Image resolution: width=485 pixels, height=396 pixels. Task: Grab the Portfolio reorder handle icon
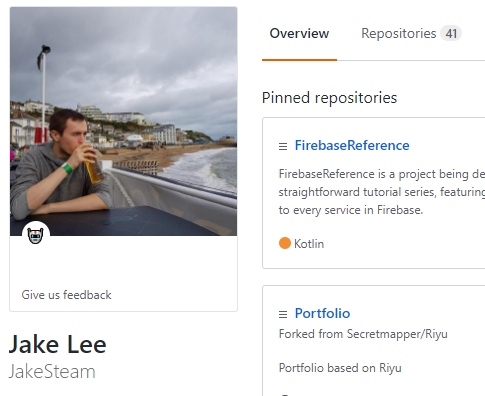[x=283, y=314]
